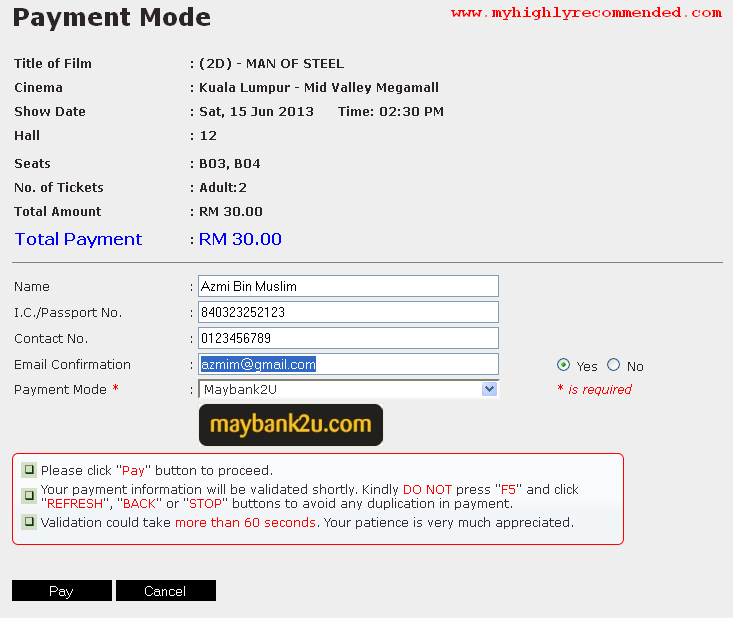Click the maybank2u.com logo
This screenshot has height=618, width=733.
click(291, 425)
